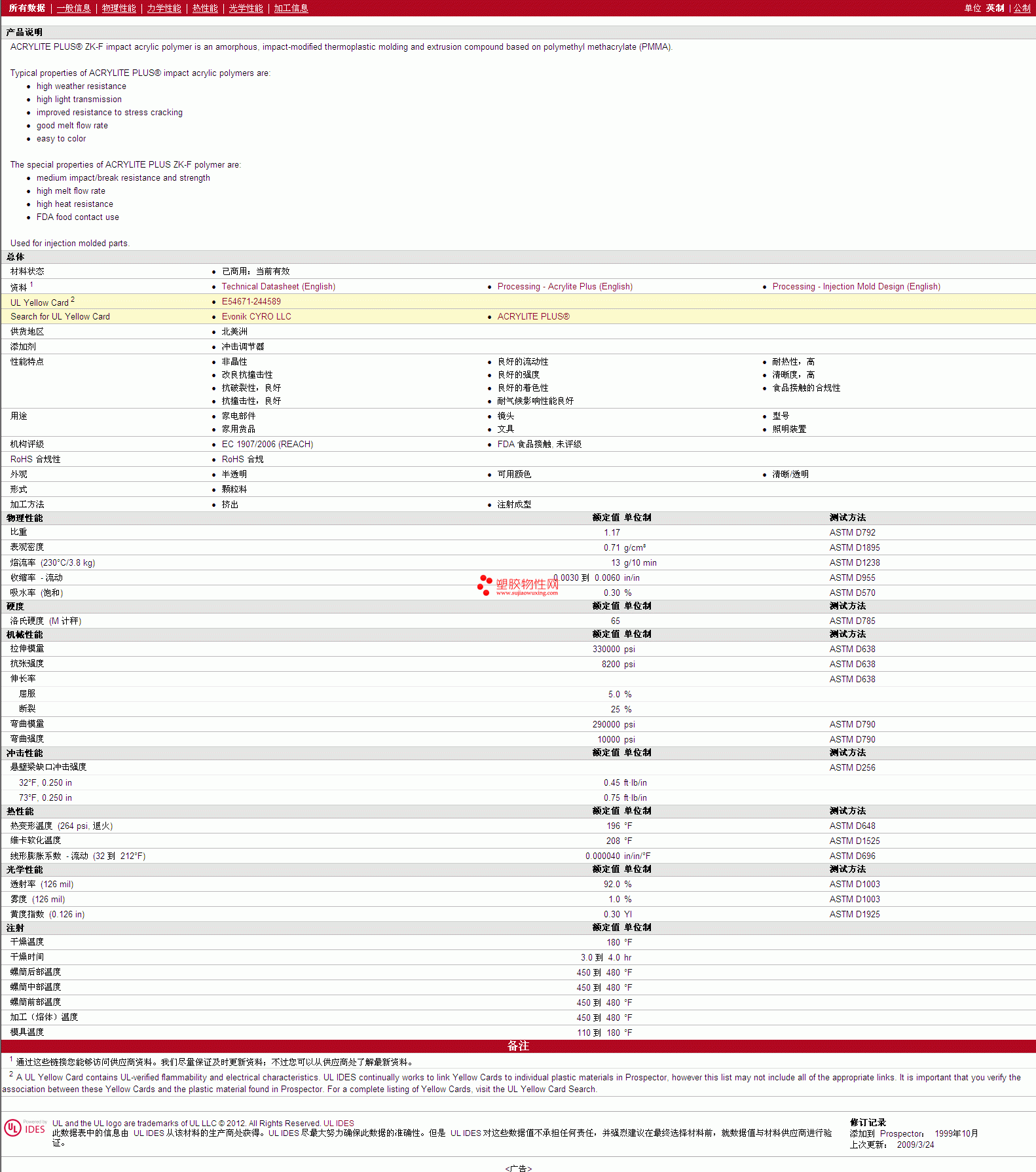Open UL Yellow Card E54671-244589
1036x1172 pixels.
point(251,301)
